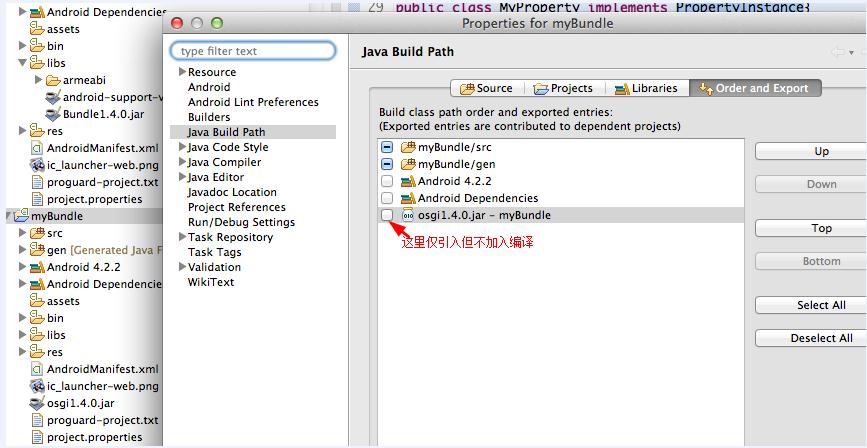
Task: Click the Select All button
Action: (x=812, y=305)
